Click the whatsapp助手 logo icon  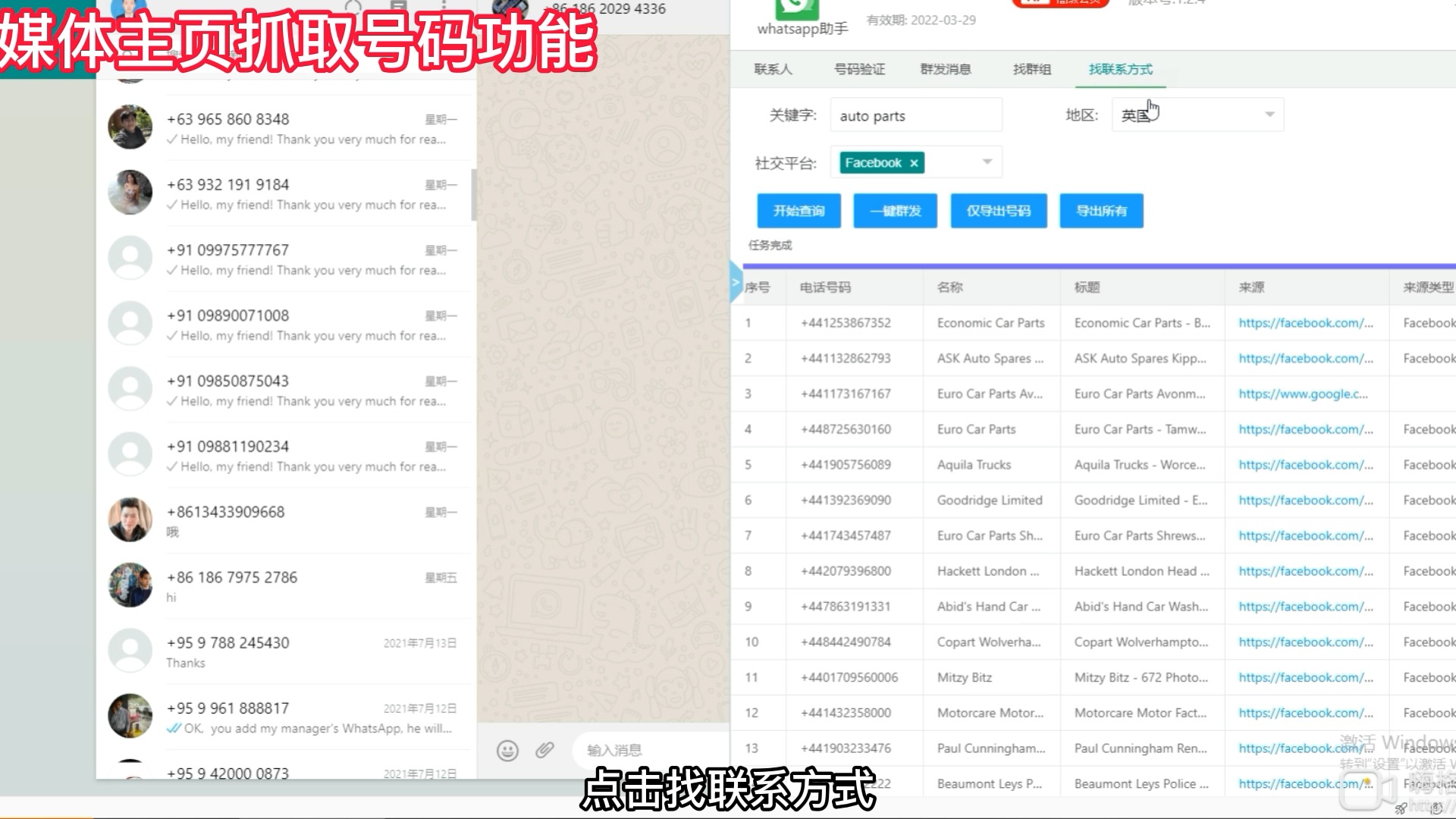[x=797, y=9]
